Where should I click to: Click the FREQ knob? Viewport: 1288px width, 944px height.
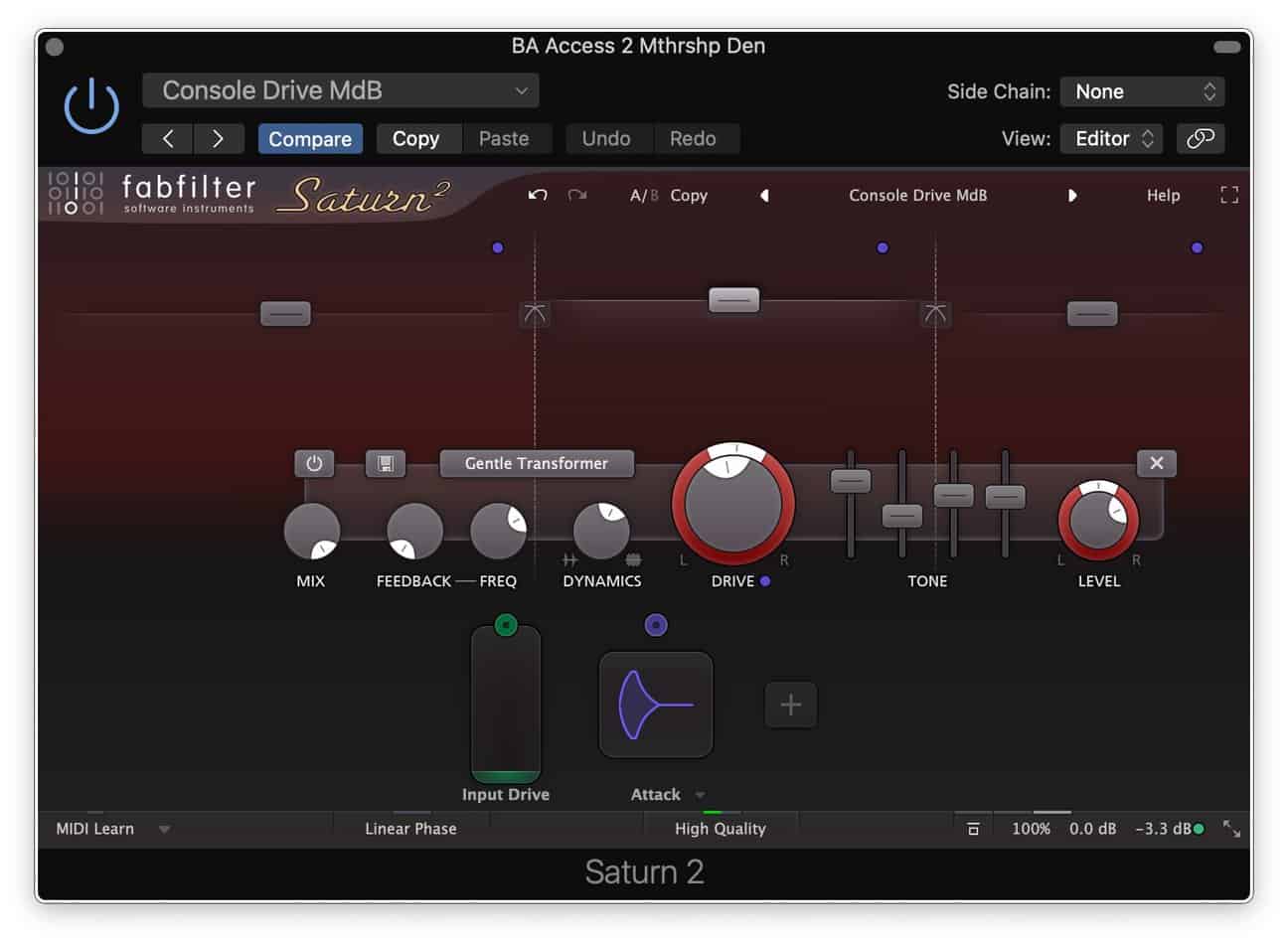click(x=498, y=531)
